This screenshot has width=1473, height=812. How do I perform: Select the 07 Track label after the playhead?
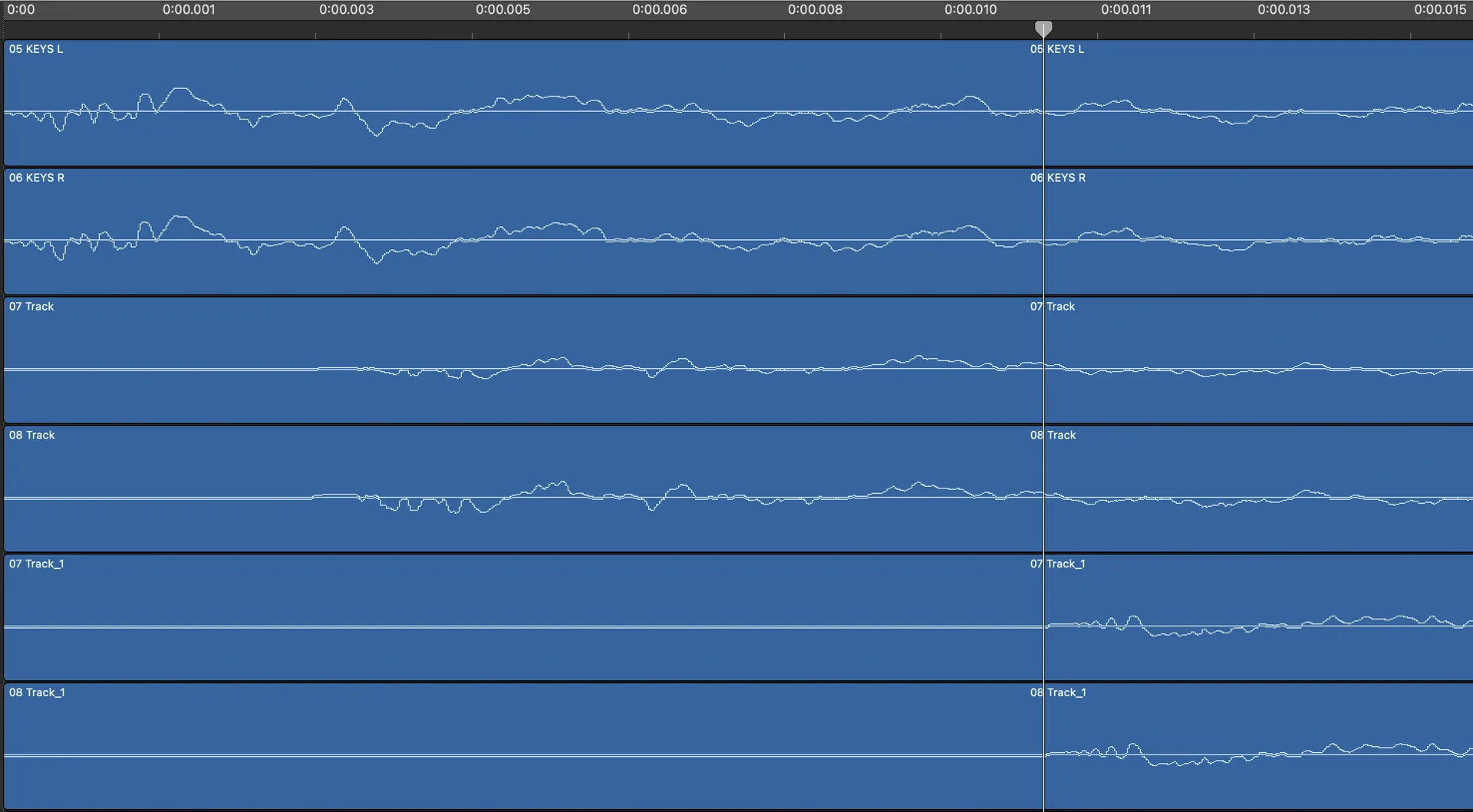coord(1053,307)
